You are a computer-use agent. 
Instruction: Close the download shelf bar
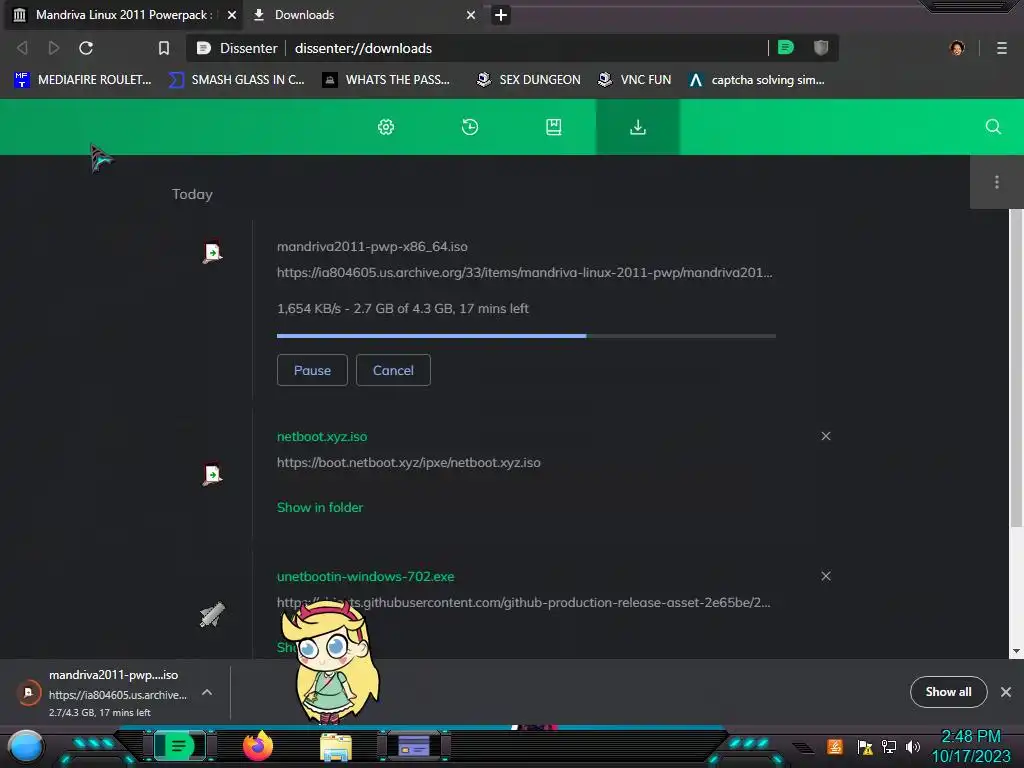pyautogui.click(x=1006, y=692)
